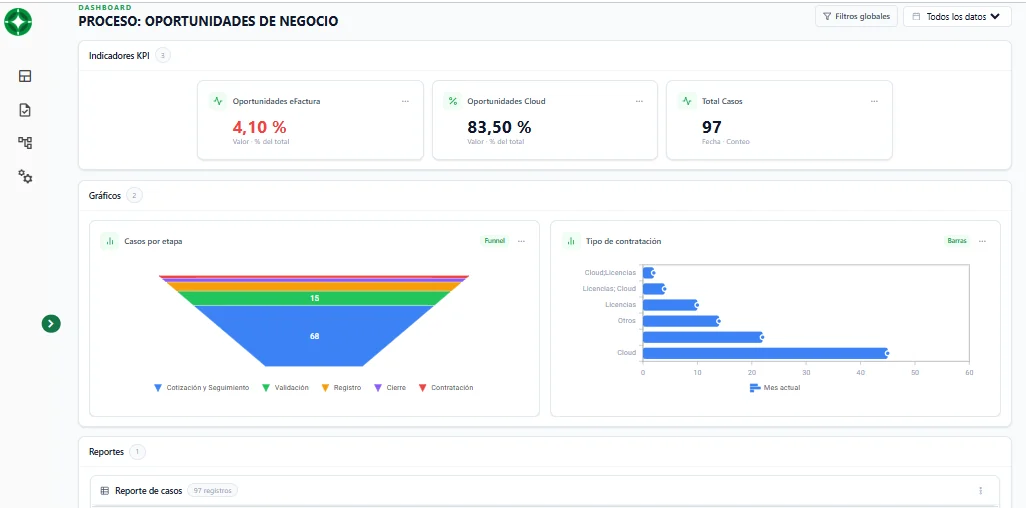Viewport: 1026px width, 508px height.
Task: Click the Otros bar in chart
Action: tap(681, 321)
